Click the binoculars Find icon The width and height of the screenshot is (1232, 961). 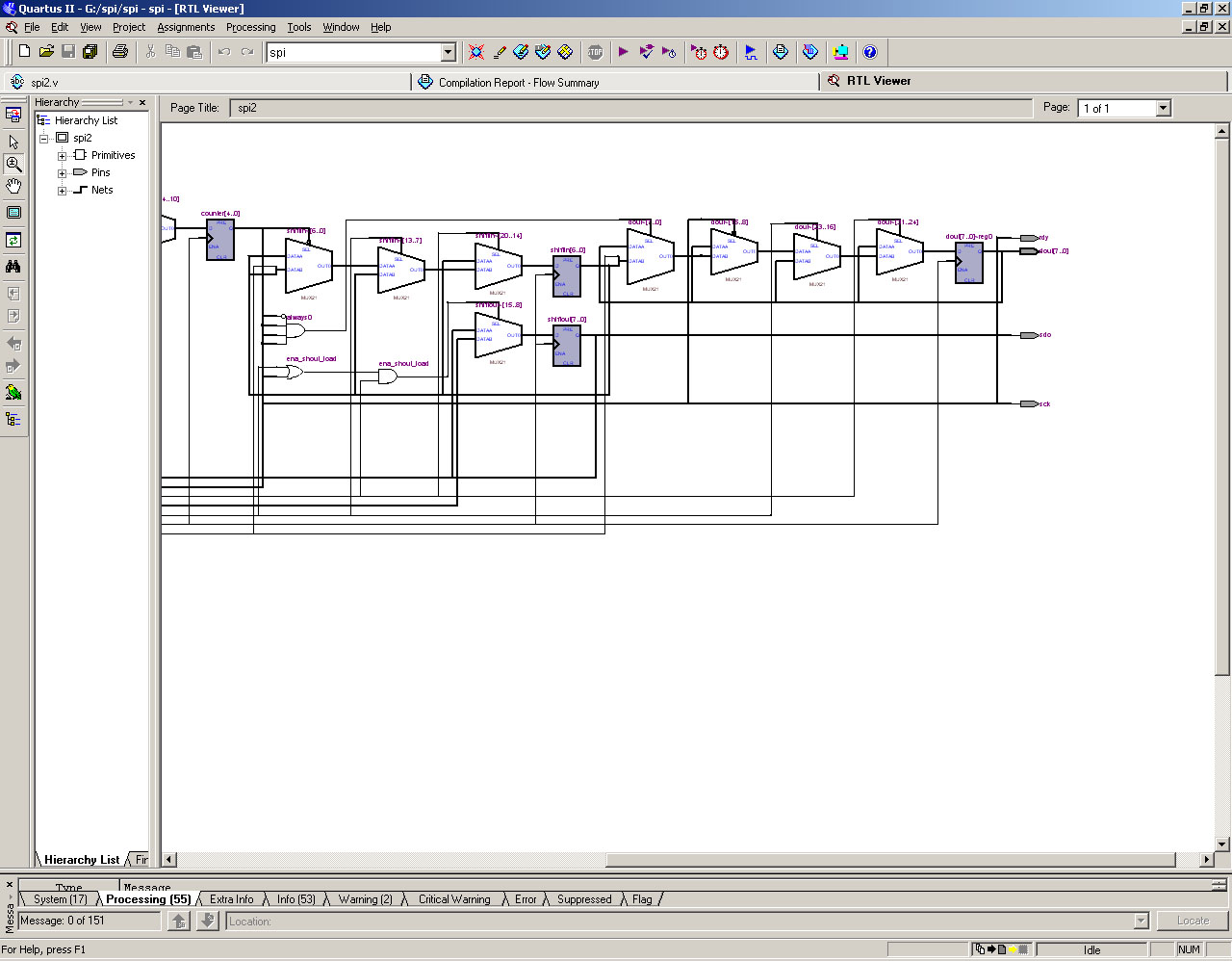click(13, 267)
